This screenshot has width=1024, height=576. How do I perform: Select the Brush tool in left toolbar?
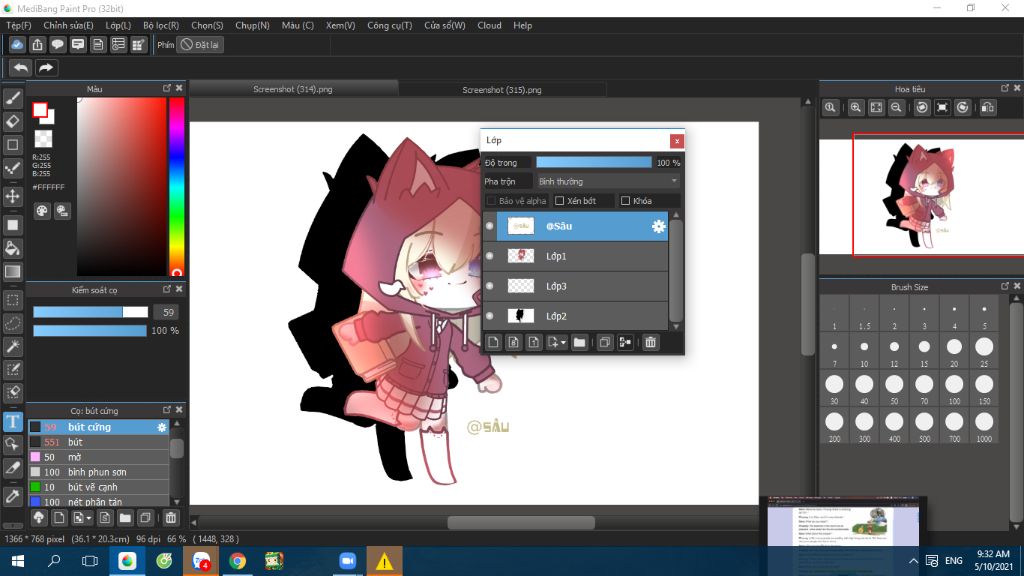(12, 98)
